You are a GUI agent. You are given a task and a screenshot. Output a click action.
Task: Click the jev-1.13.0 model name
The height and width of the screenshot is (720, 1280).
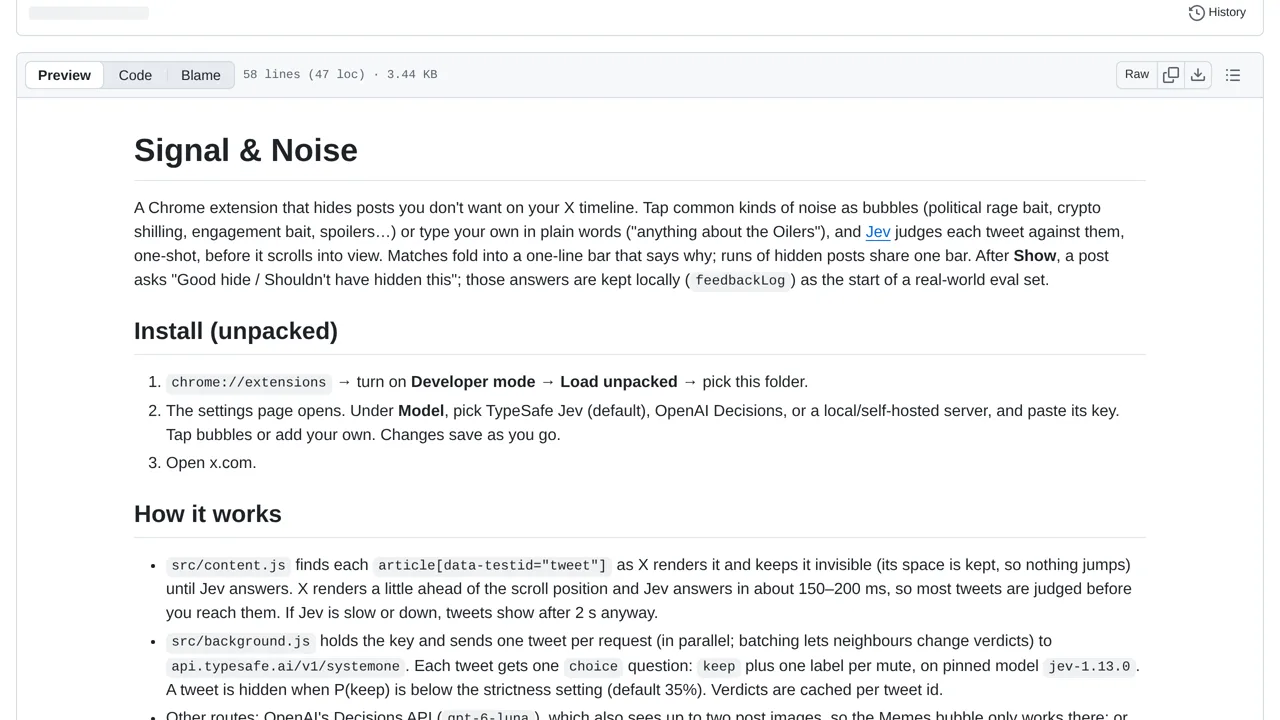(1089, 667)
